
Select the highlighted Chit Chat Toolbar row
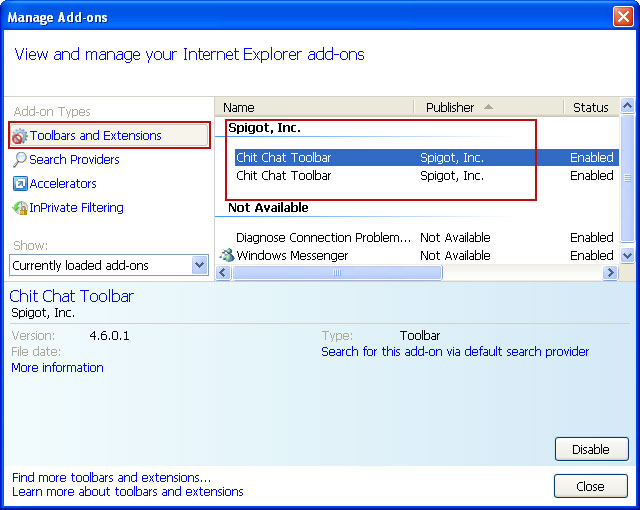(x=427, y=157)
